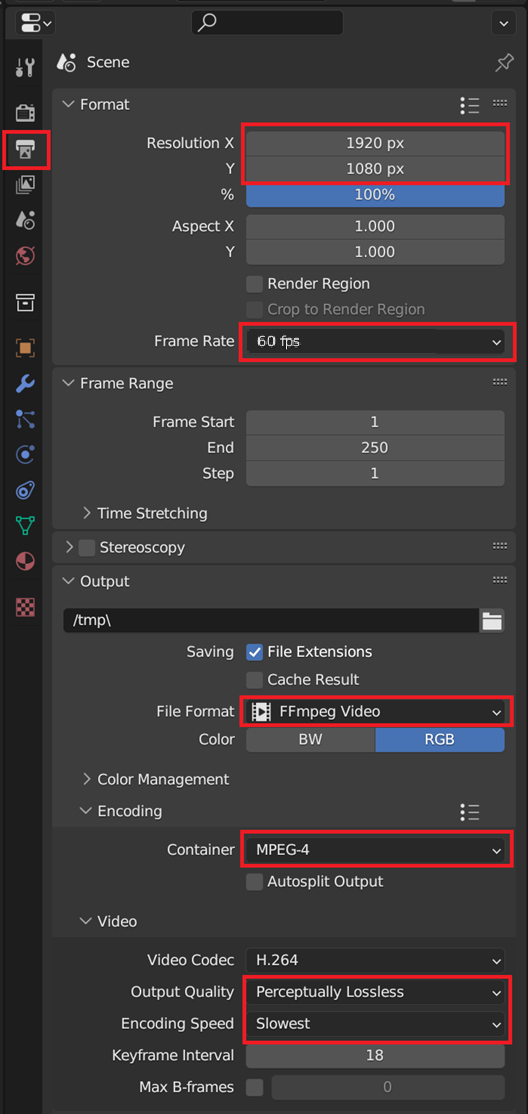Uncheck the File Extensions checkbox
The image size is (528, 1114).
254,651
